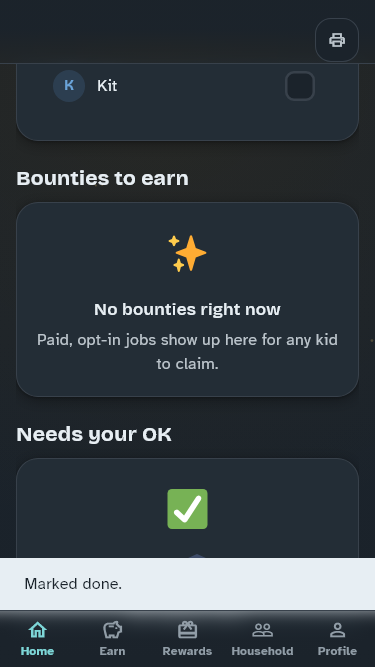This screenshot has height=667, width=375.
Task: Tap the piggy bank Earn icon
Action: pyautogui.click(x=112, y=630)
